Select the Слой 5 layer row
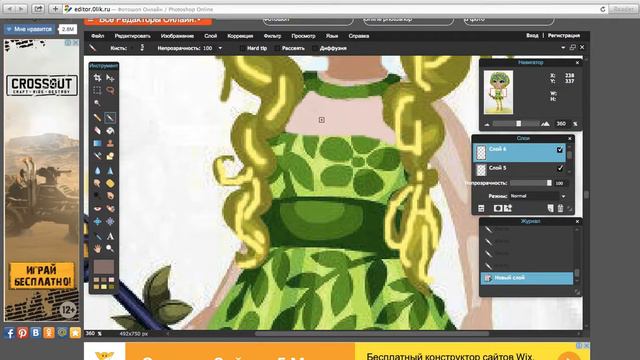The height and width of the screenshot is (360, 640). click(520, 169)
